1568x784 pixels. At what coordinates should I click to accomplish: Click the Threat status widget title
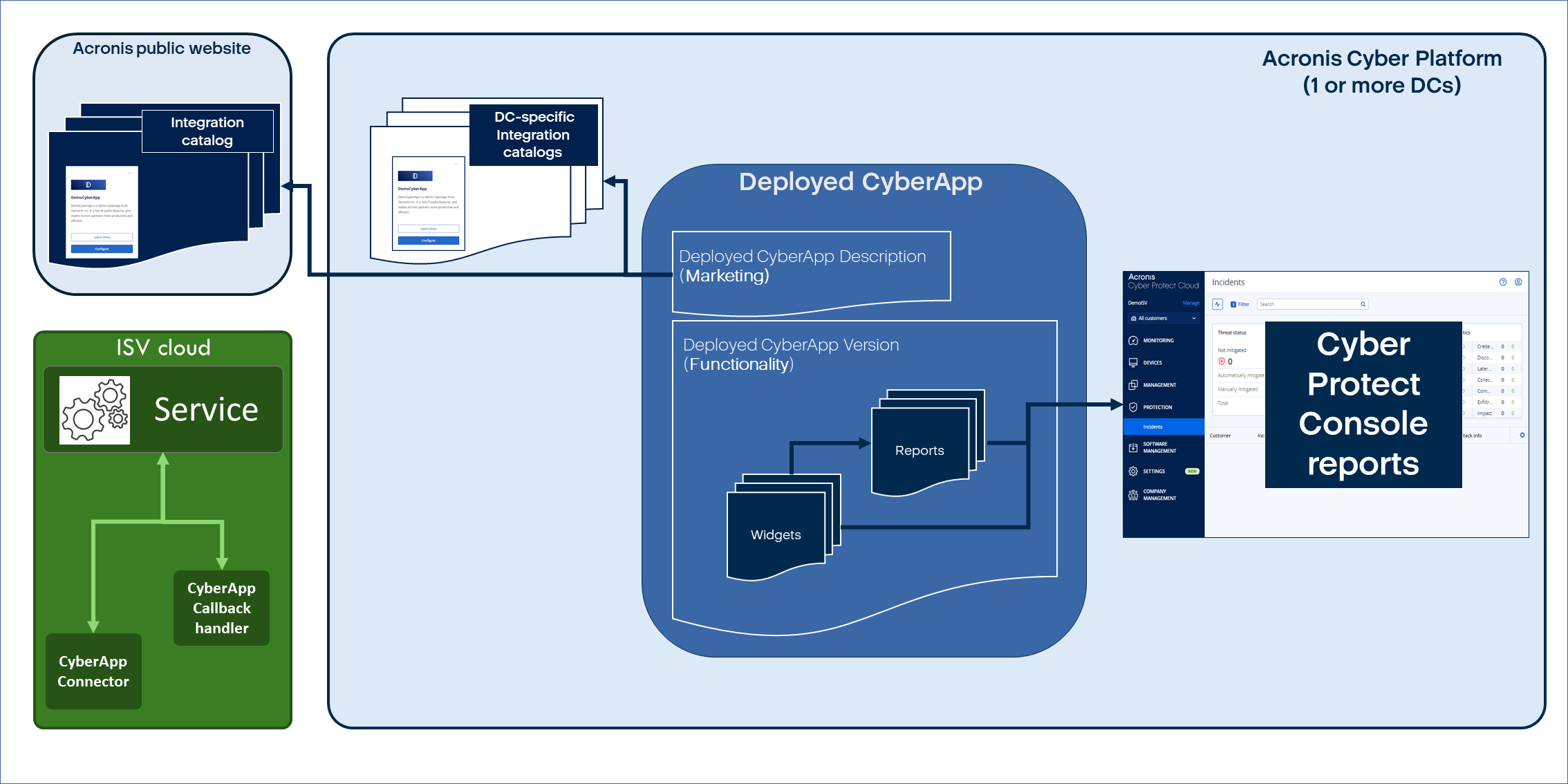click(1232, 333)
